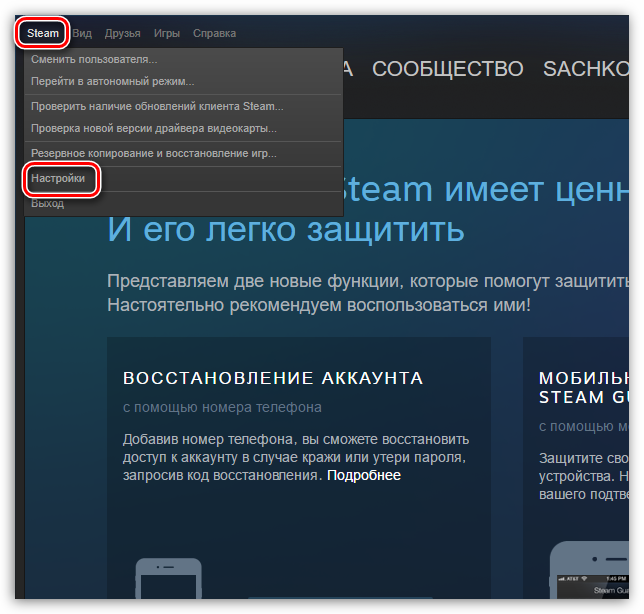Click the ВОССТАНОВЛЕНИЕ АККАУНТА heading
The image size is (644, 614).
pos(273,379)
